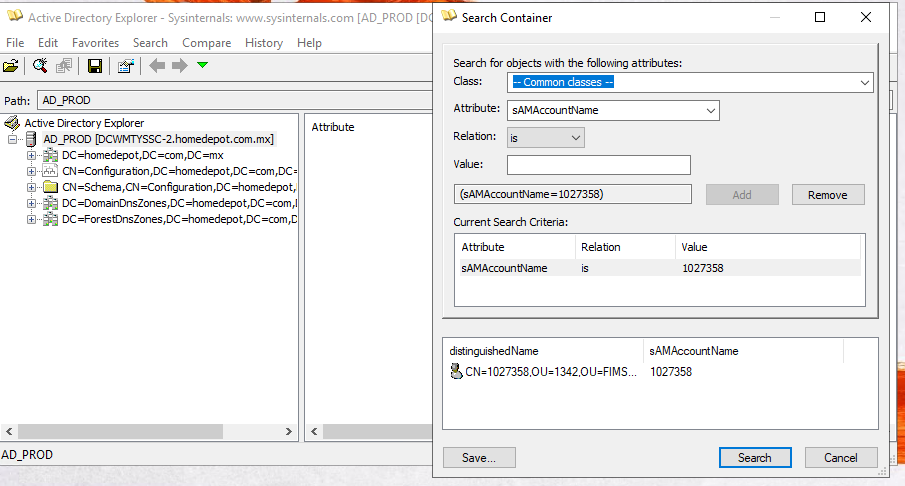Click the CN=Schema folder icon
The height and width of the screenshot is (486, 905).
click(51, 187)
